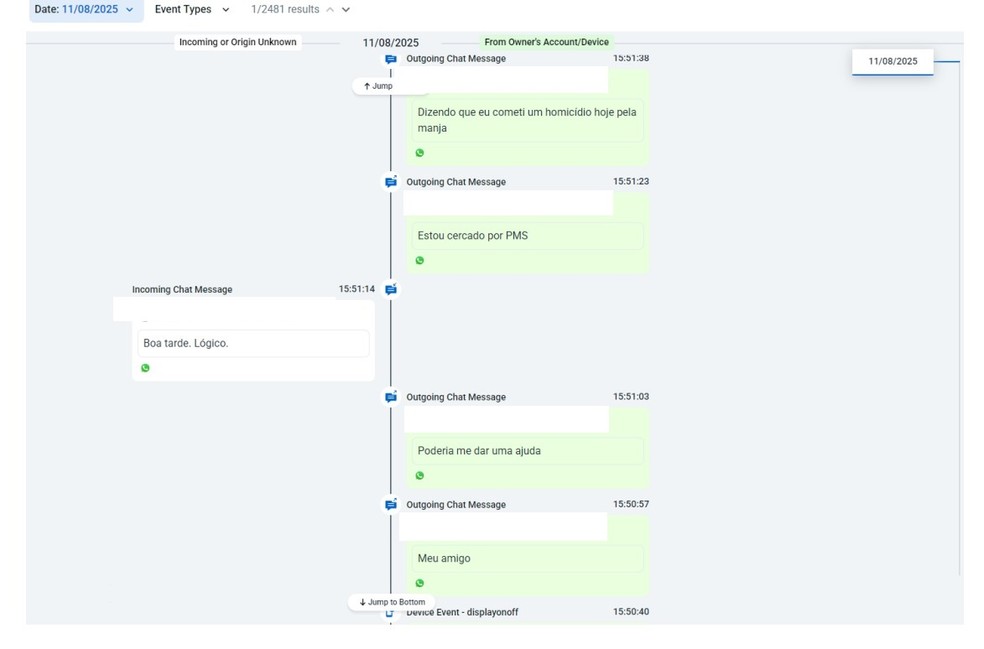984x649 pixels.
Task: Open the Event Types dropdown
Action: (192, 9)
